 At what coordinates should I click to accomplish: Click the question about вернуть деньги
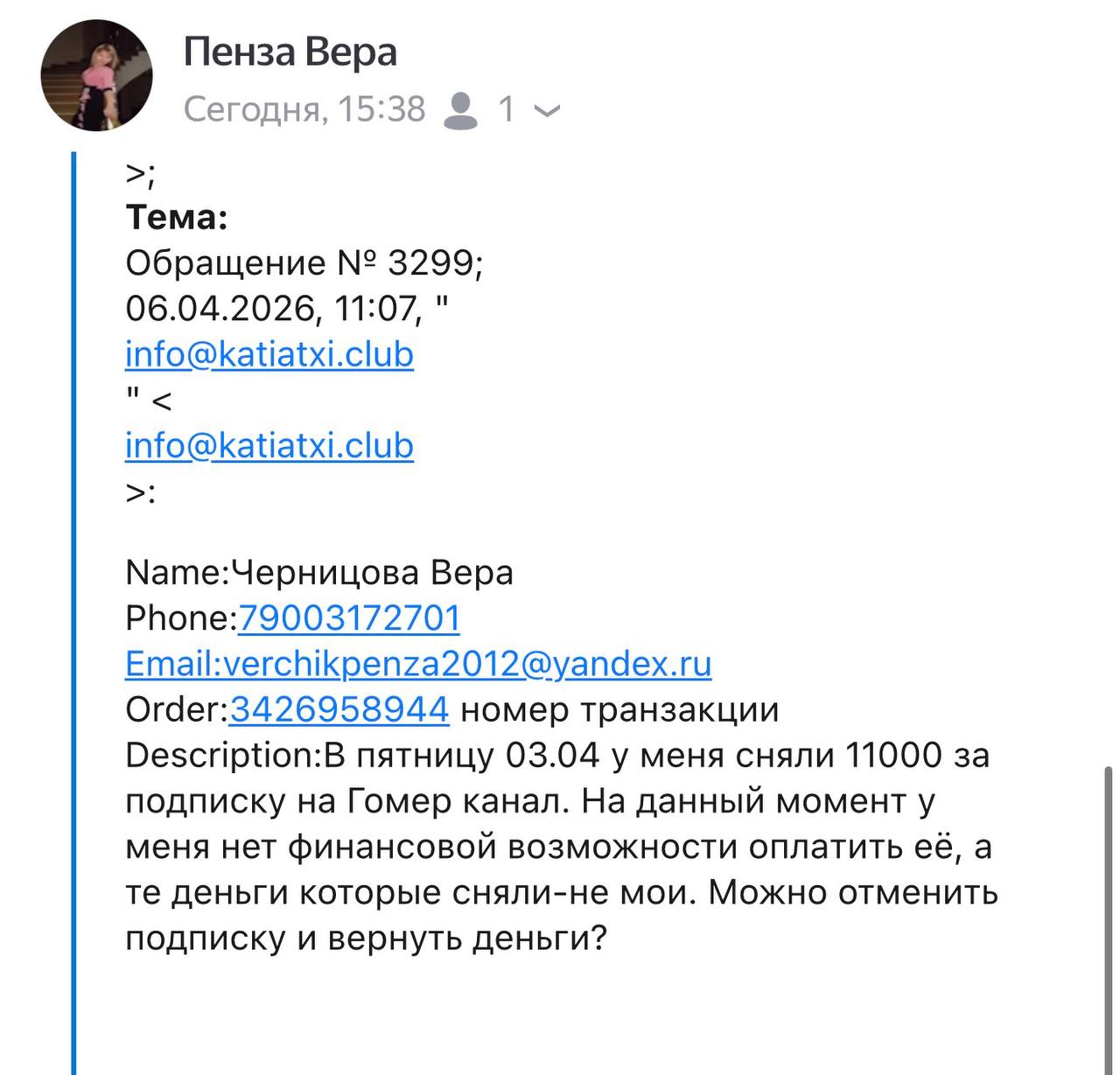pyautogui.click(x=366, y=939)
